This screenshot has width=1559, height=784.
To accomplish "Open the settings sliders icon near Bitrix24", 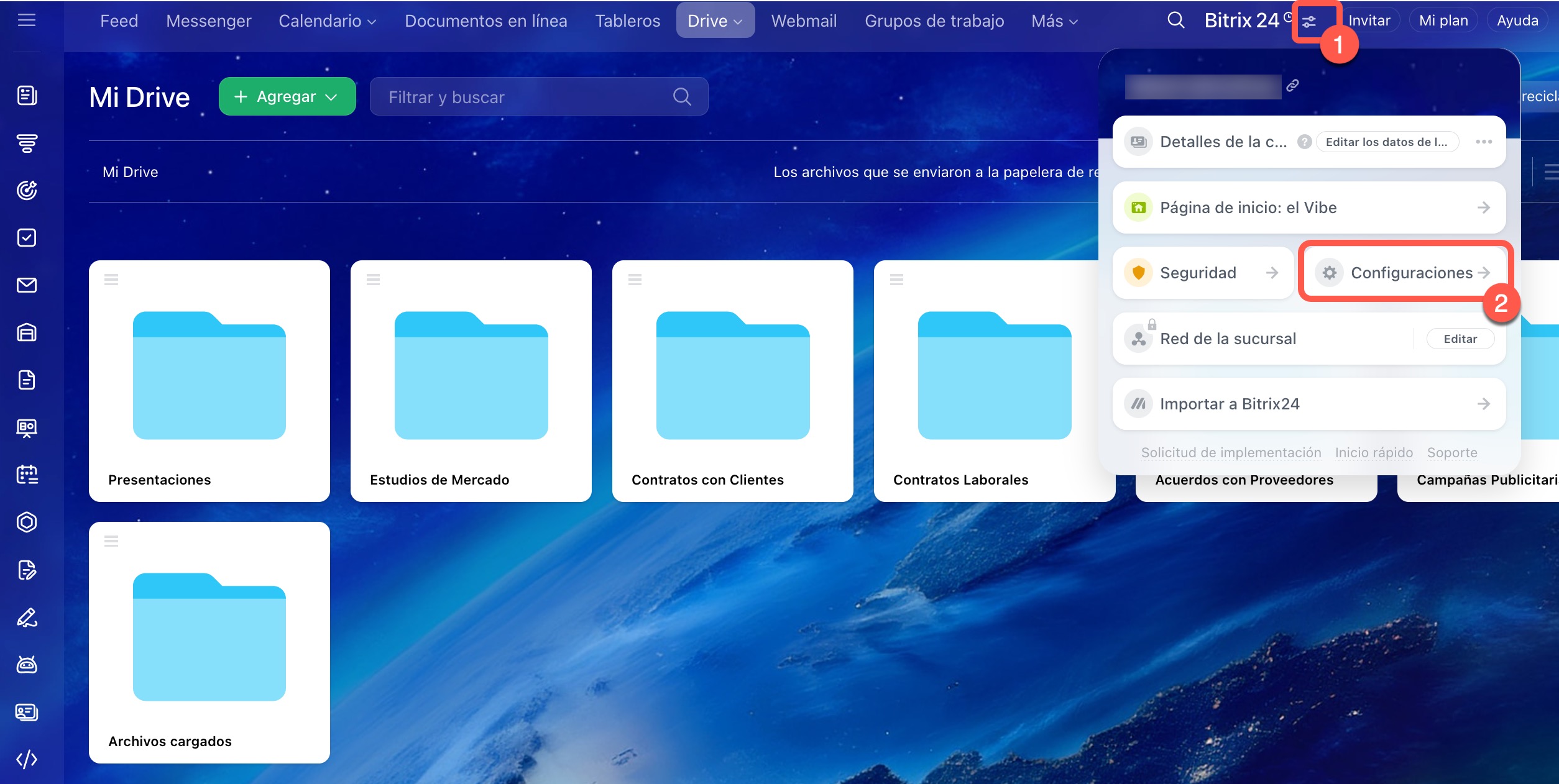I will pyautogui.click(x=1309, y=22).
